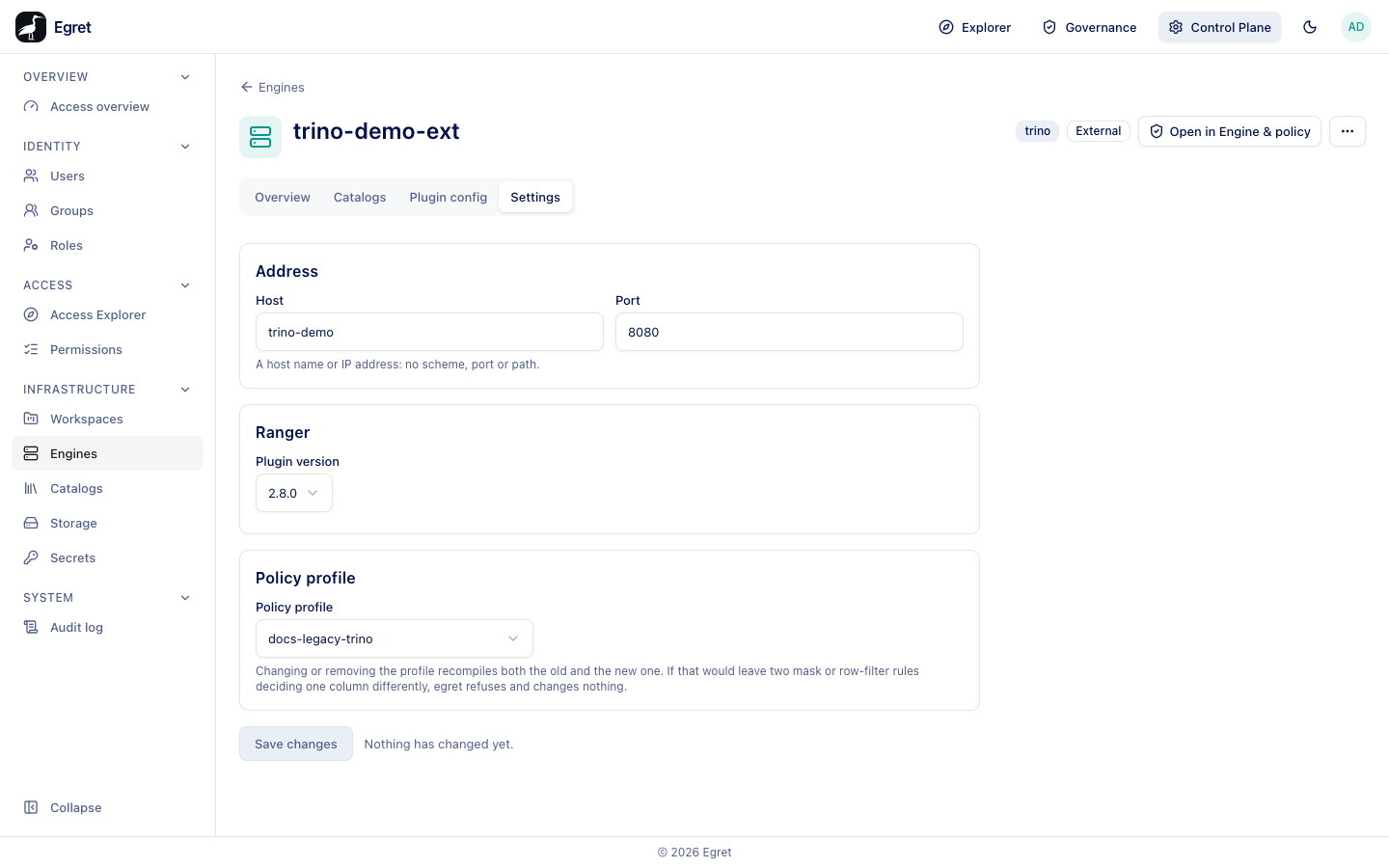Open the Explorer top navigation

pyautogui.click(x=975, y=27)
